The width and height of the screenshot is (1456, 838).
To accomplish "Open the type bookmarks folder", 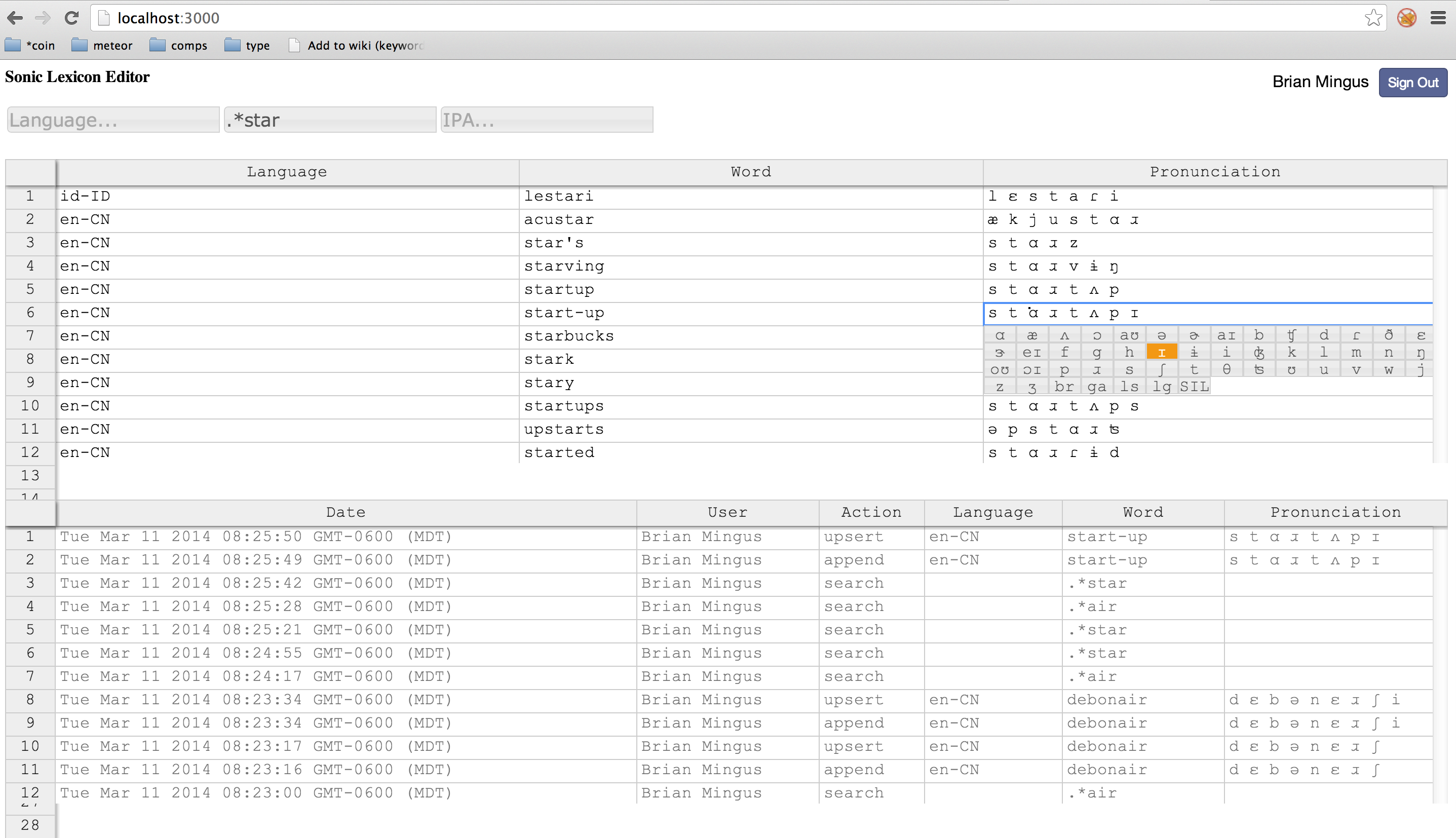I will point(247,46).
